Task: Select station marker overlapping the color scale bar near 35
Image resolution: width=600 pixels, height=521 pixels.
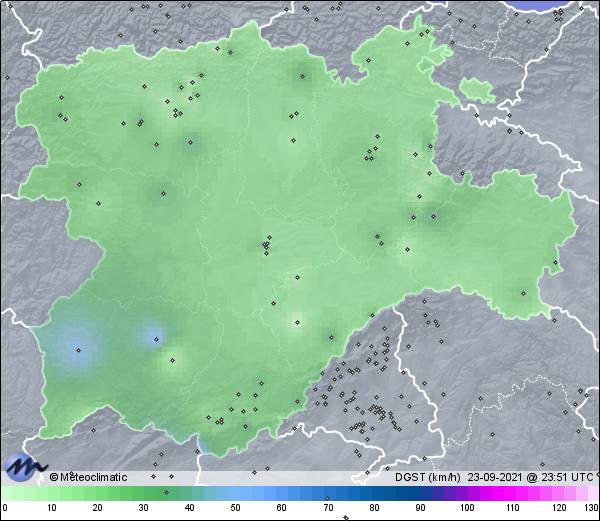Action: point(166,492)
